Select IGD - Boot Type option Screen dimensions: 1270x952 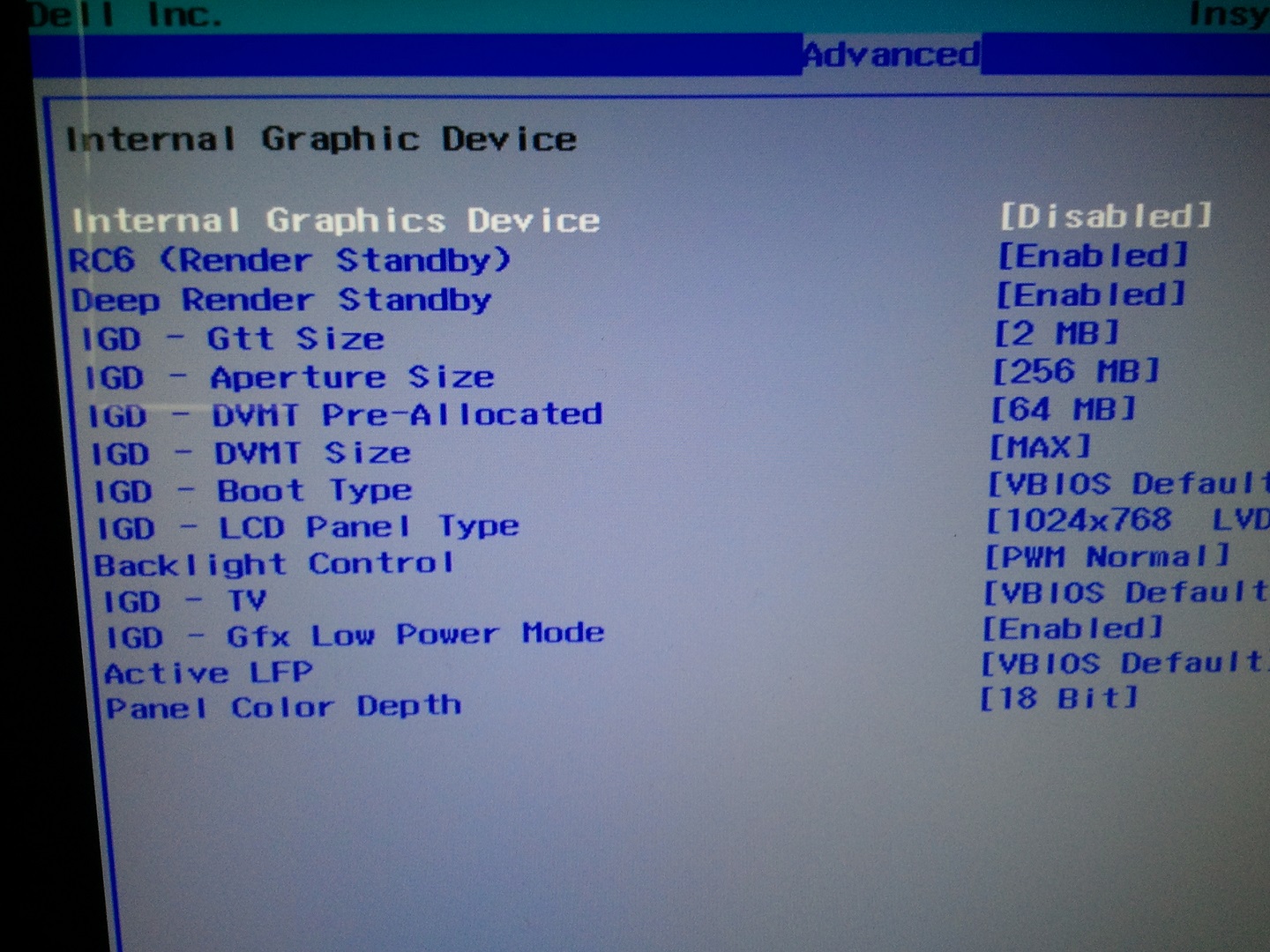tap(253, 490)
